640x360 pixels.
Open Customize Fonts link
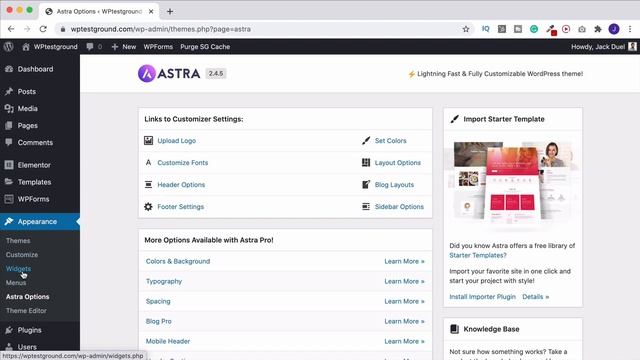[182, 162]
